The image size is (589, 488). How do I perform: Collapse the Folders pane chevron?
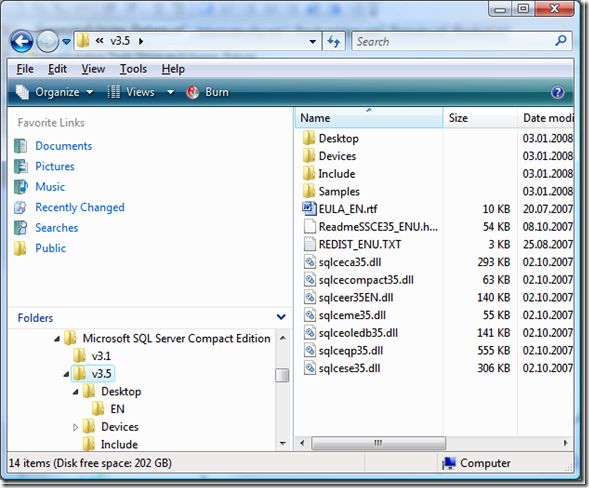click(281, 317)
